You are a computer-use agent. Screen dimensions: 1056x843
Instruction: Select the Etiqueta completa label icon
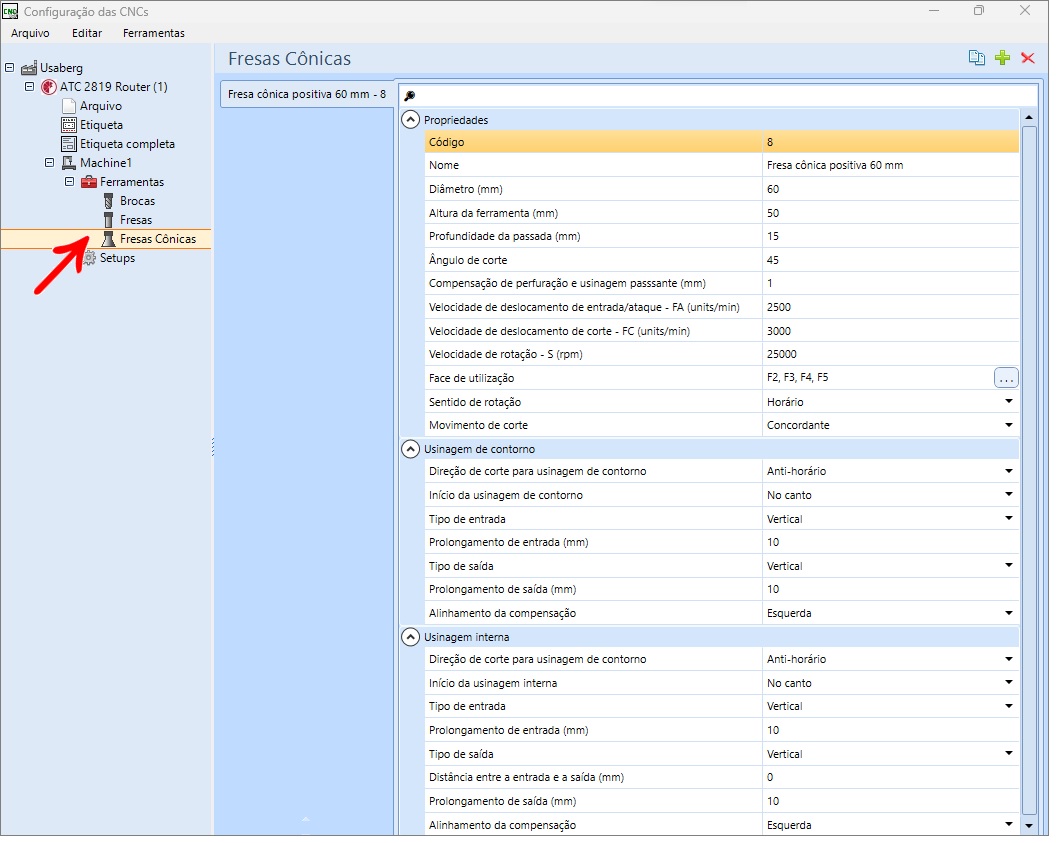(69, 145)
